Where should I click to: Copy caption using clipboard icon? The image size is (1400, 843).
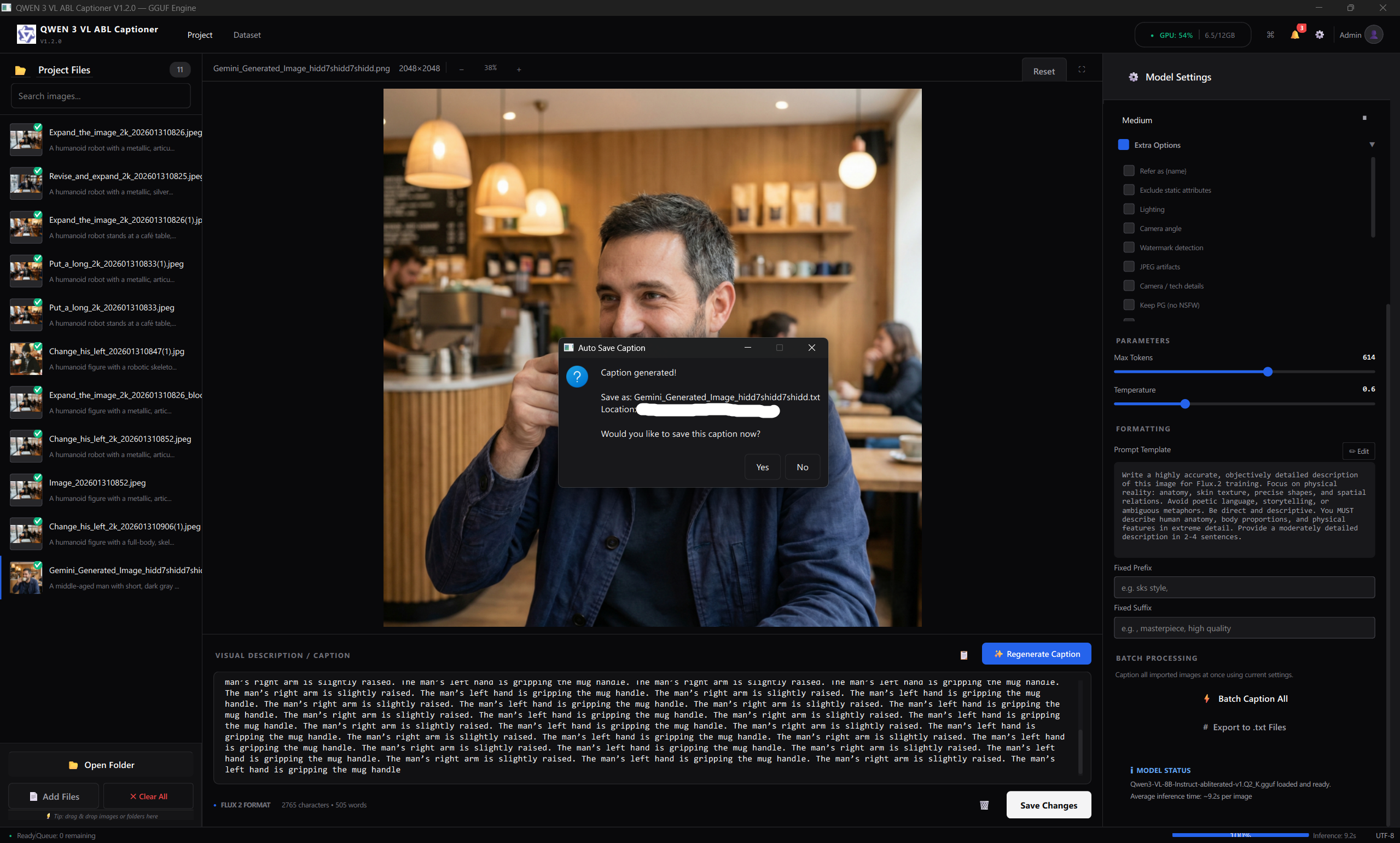tap(963, 655)
